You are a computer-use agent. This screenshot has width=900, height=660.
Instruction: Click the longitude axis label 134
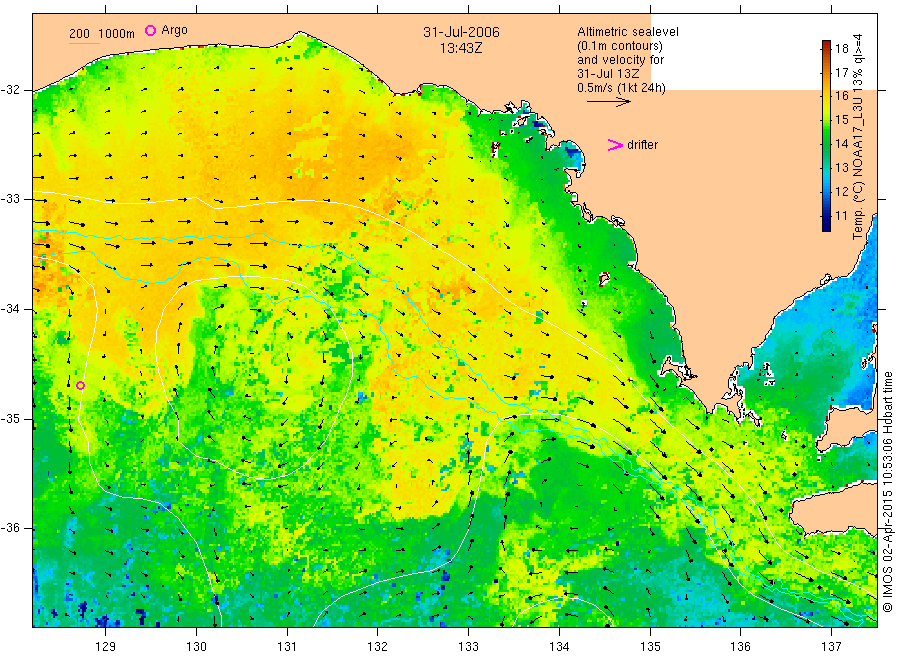(559, 647)
